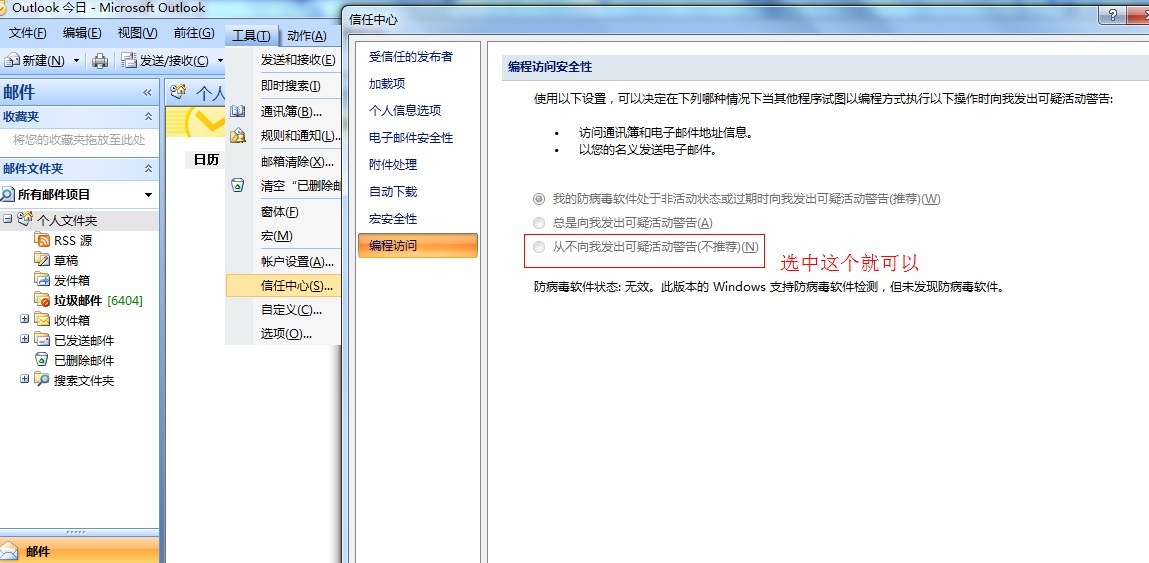Click the Empty Deleted Items recycle icon
Image resolution: width=1149 pixels, height=563 pixels.
(x=238, y=185)
